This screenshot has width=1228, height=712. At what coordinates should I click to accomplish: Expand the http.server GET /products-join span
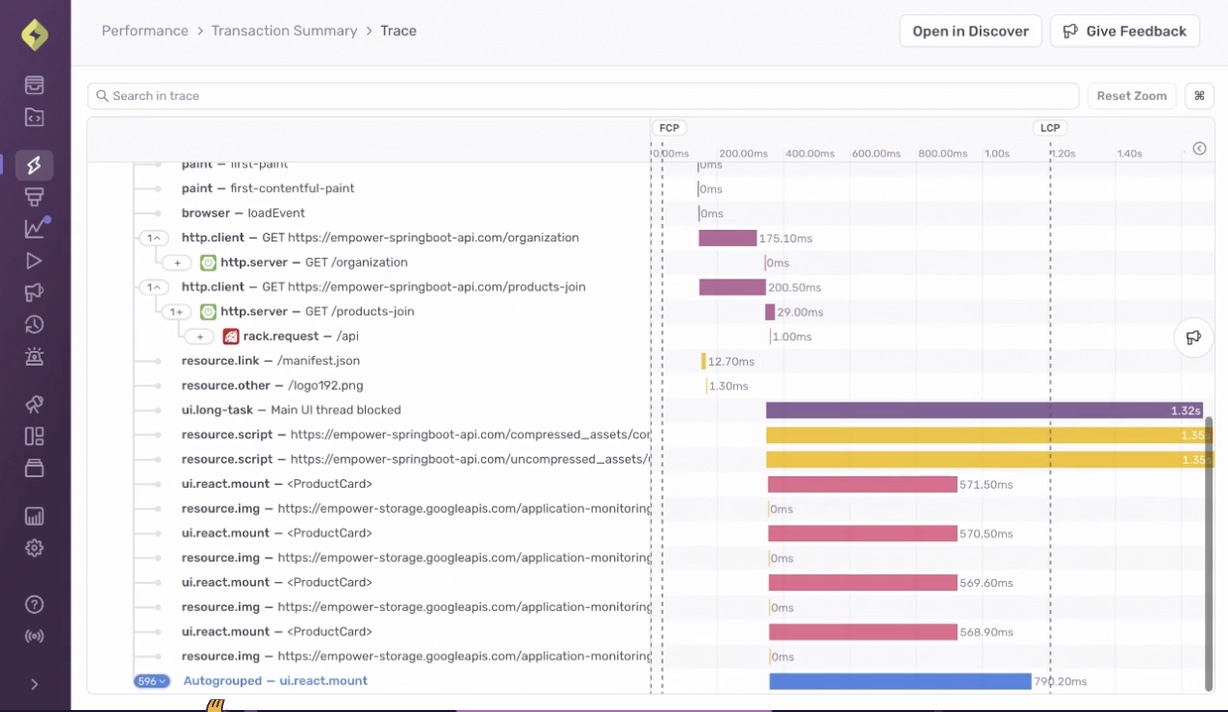(x=176, y=312)
